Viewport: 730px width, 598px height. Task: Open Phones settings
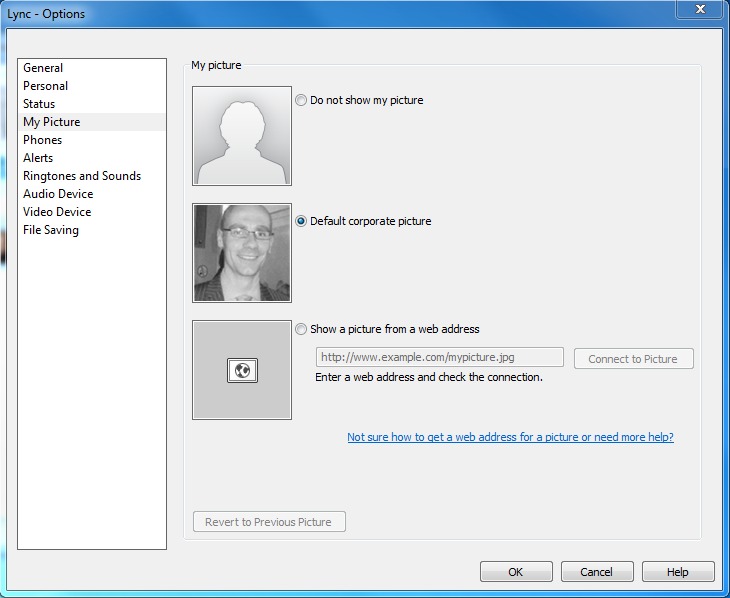(92, 140)
